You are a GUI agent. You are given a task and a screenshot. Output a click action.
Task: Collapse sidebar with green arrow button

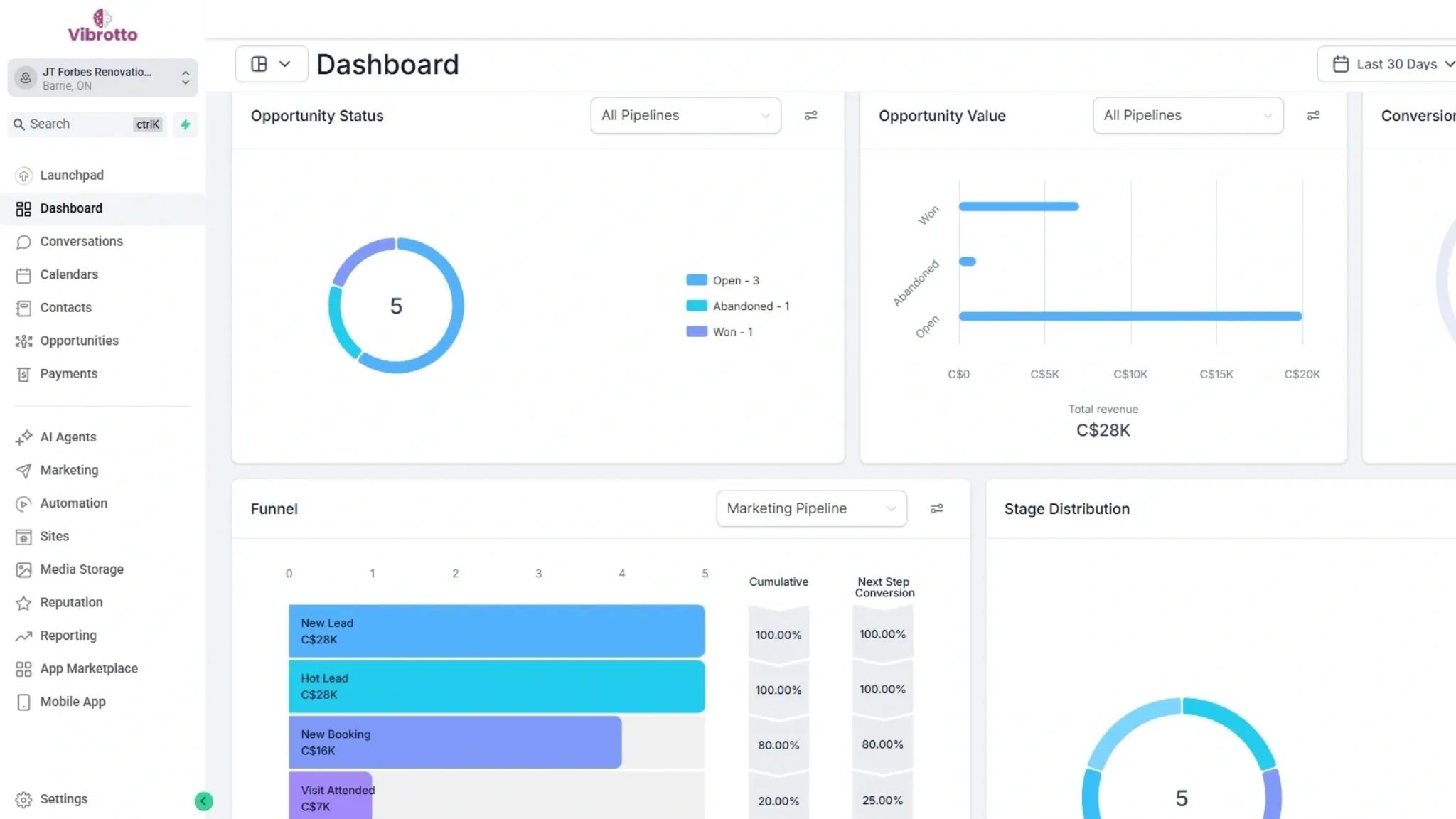coord(203,801)
